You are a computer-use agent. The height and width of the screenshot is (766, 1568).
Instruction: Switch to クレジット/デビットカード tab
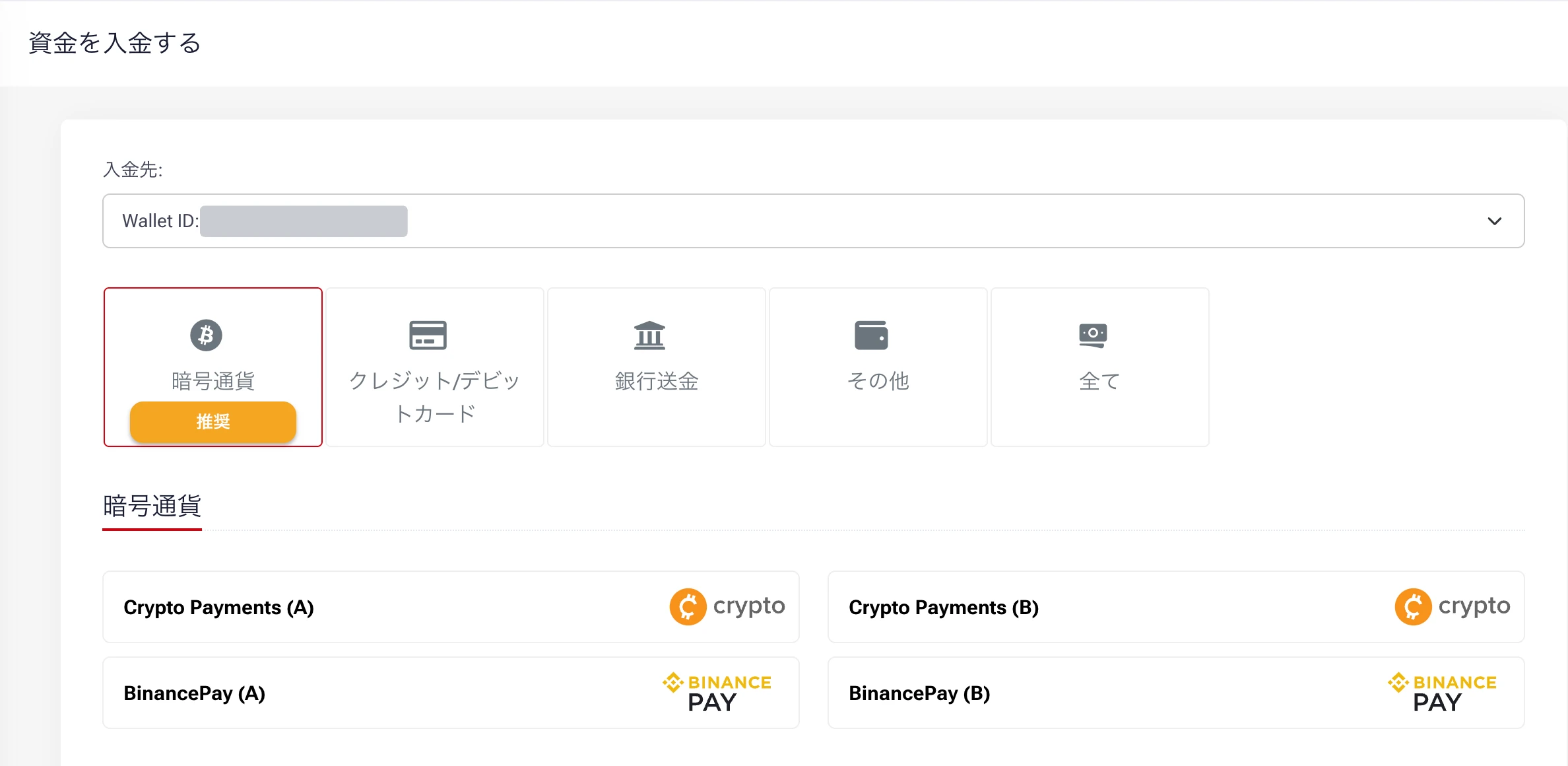(x=435, y=367)
